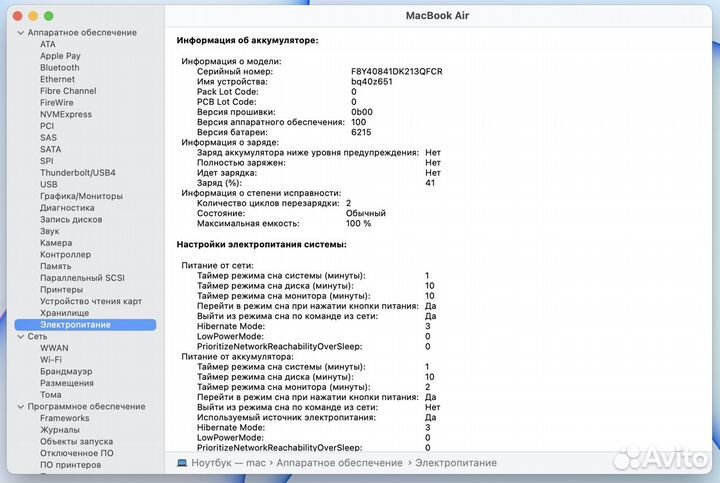Open Хранилище in the sidebar
The height and width of the screenshot is (483, 720).
pos(64,313)
